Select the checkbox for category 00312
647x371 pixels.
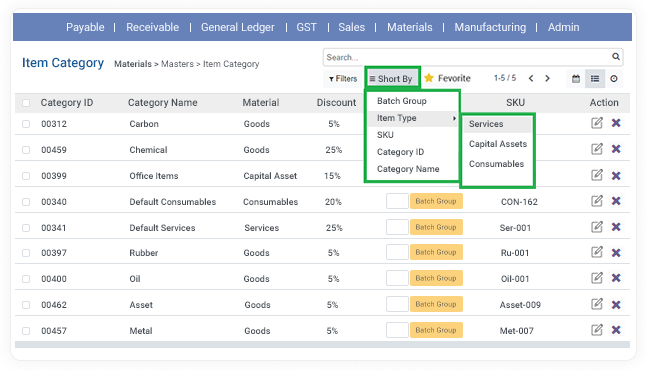click(26, 124)
